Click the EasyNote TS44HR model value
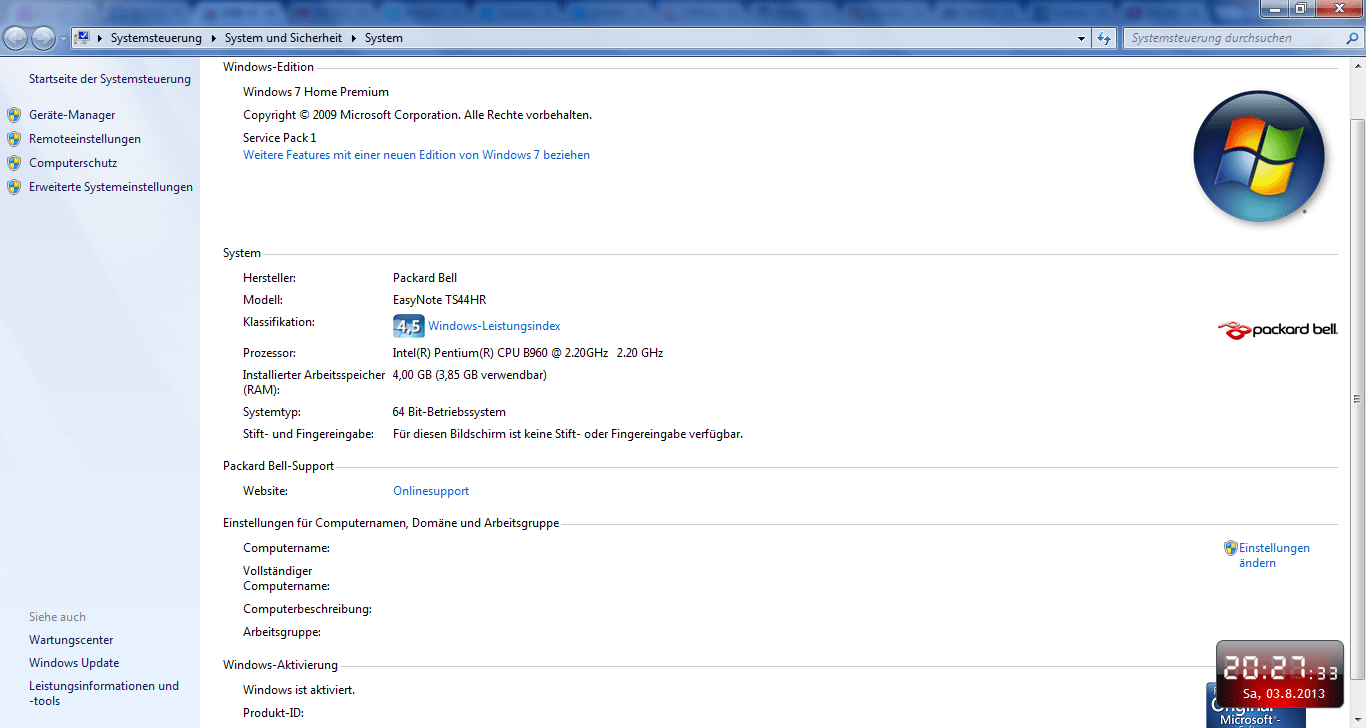This screenshot has width=1366, height=728. tap(440, 300)
